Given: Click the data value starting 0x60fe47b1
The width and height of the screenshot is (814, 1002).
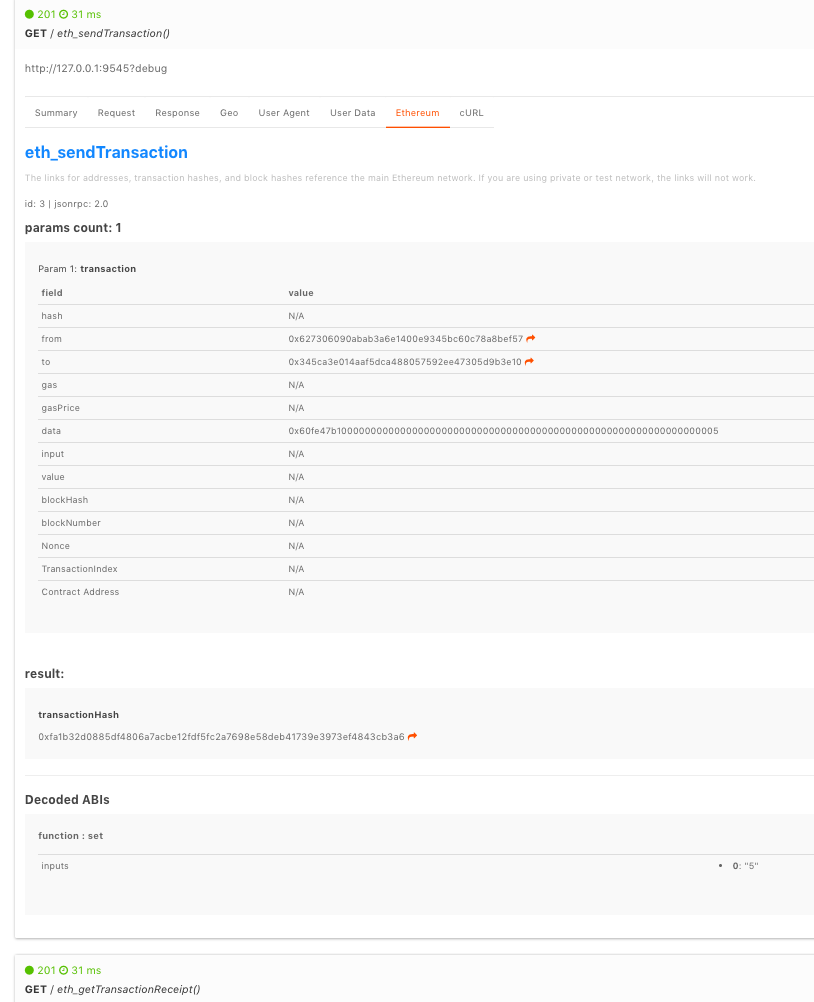Looking at the screenshot, I should [x=503, y=431].
